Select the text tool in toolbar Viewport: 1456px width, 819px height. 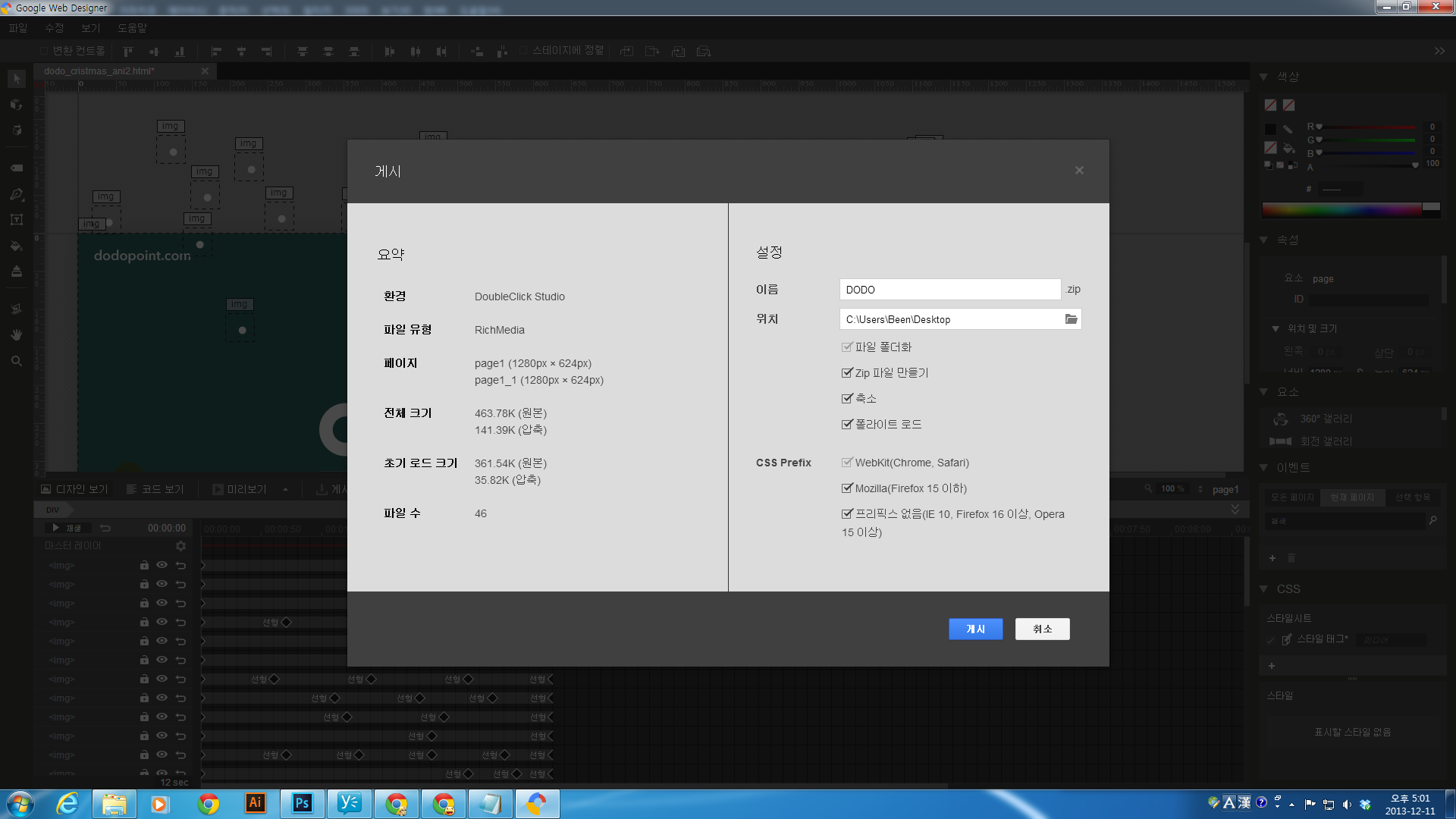click(x=17, y=220)
